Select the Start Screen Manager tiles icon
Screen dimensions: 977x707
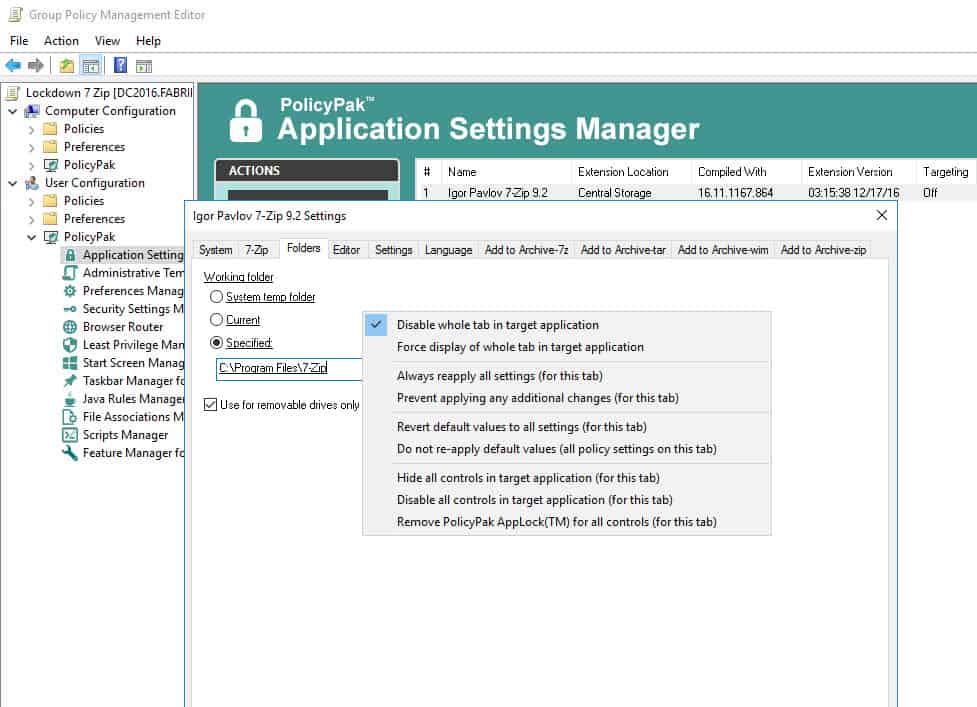(70, 363)
